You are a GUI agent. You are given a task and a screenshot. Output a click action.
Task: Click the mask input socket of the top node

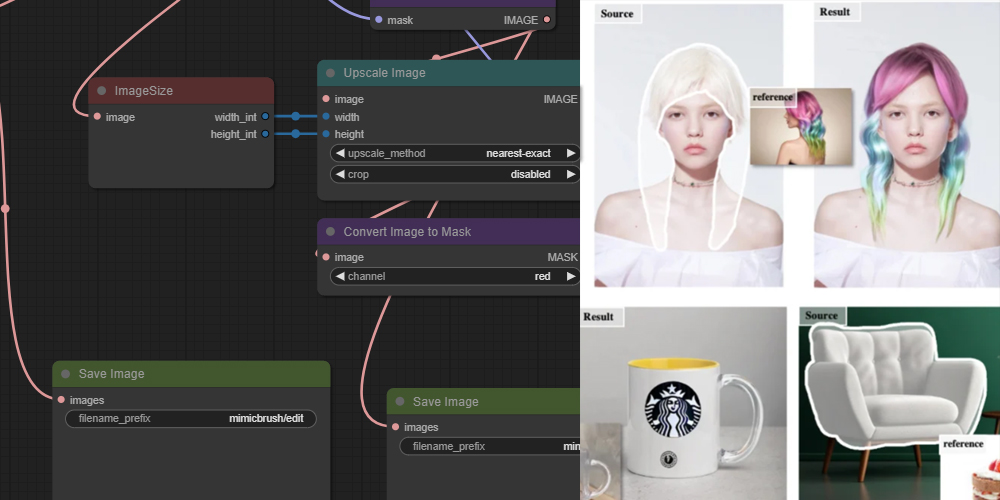click(x=379, y=20)
